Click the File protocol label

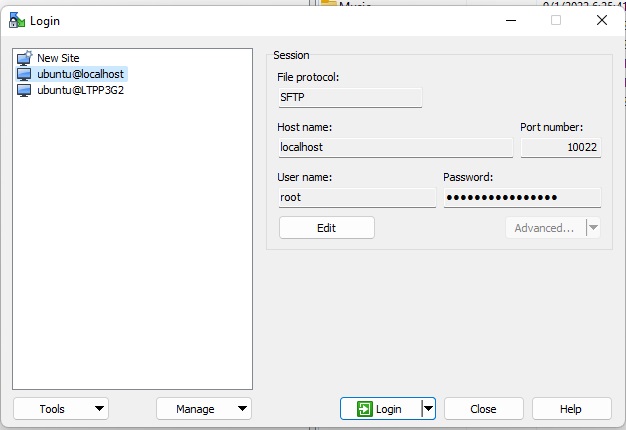(308, 77)
